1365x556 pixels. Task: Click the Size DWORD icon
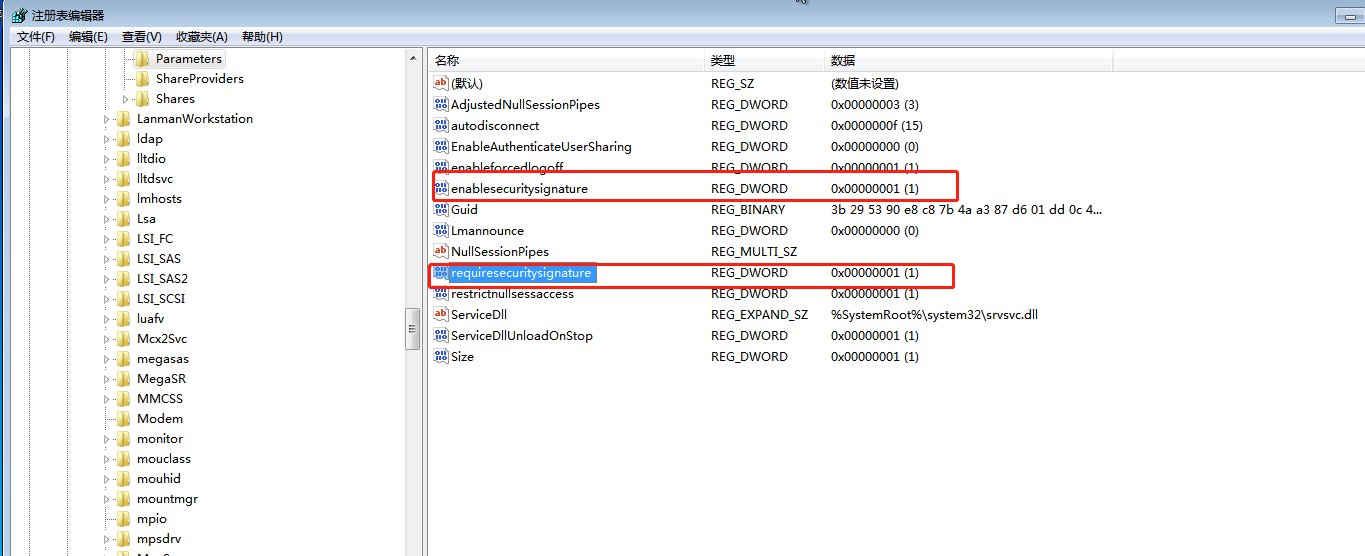[441, 356]
